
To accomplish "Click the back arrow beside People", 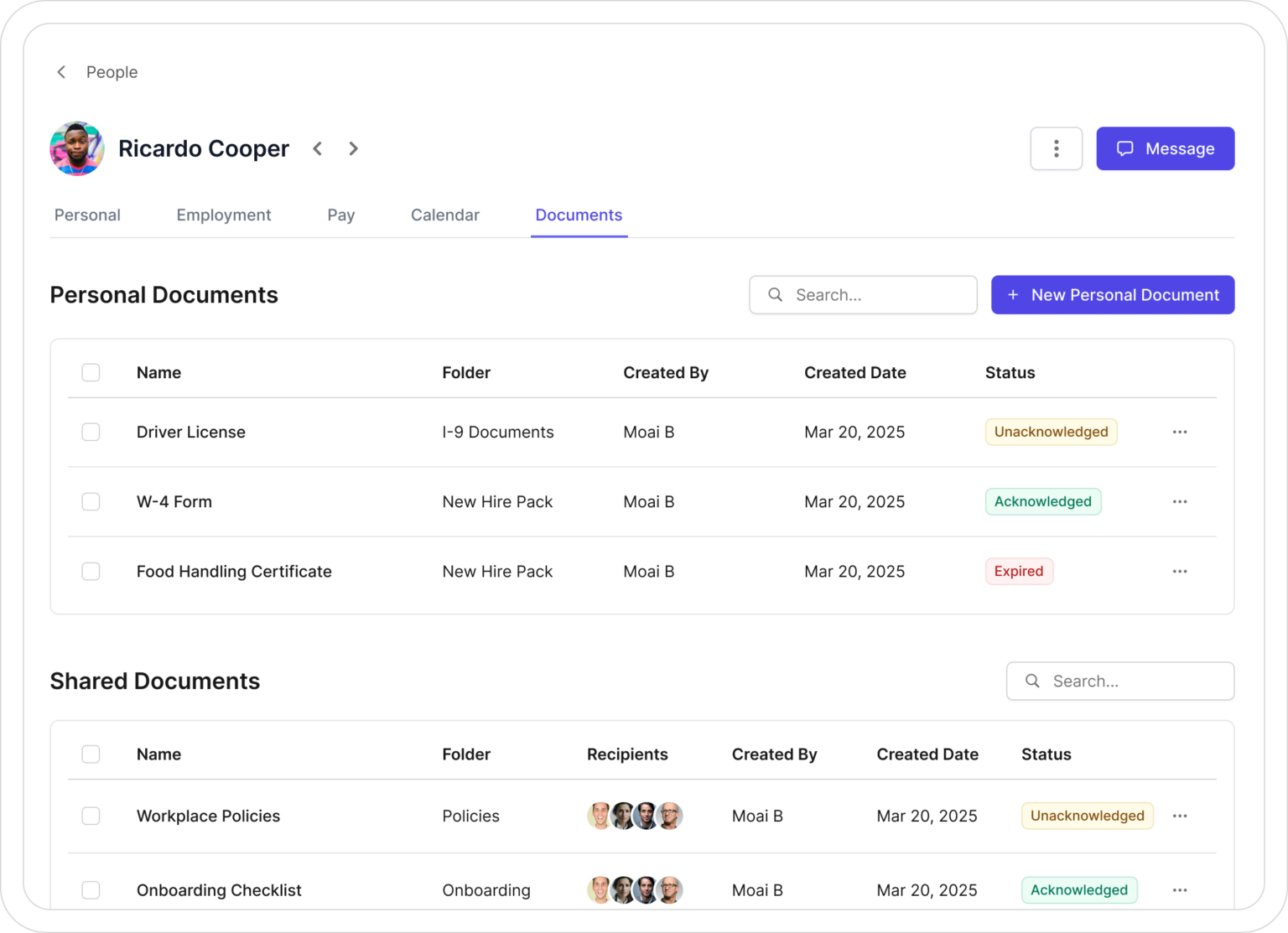I will point(61,72).
